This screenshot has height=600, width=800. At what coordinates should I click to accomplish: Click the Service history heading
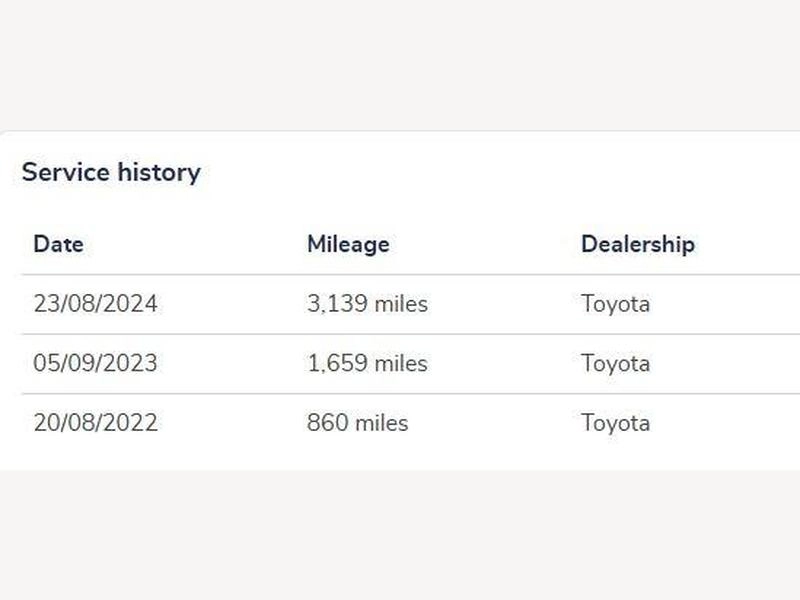pyautogui.click(x=111, y=172)
